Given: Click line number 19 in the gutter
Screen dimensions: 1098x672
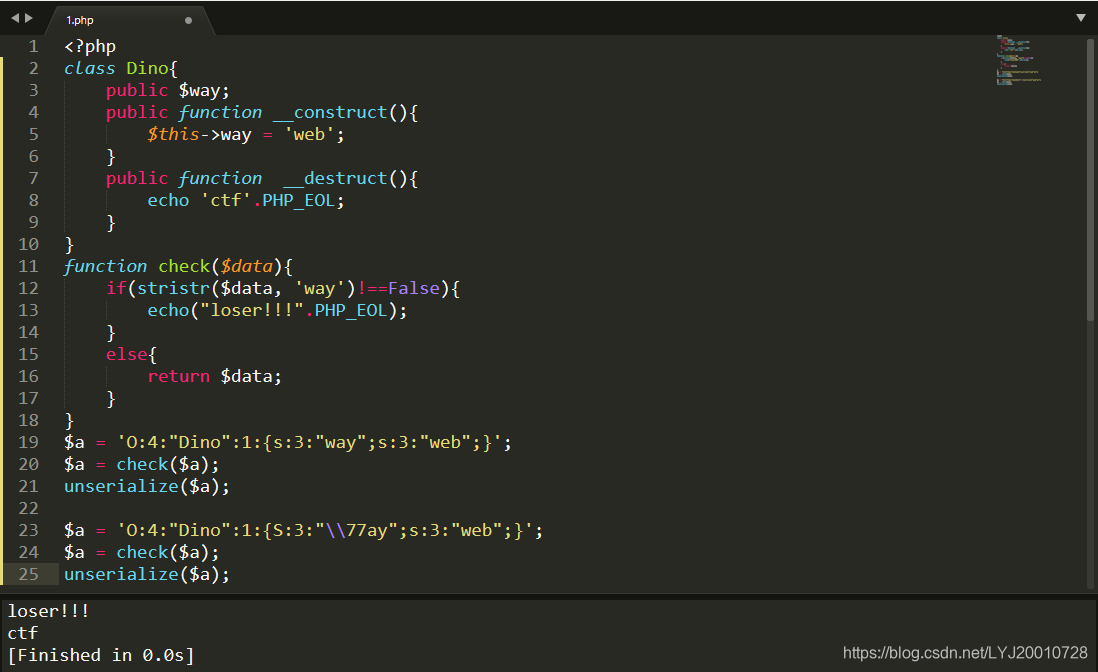Looking at the screenshot, I should (x=28, y=442).
